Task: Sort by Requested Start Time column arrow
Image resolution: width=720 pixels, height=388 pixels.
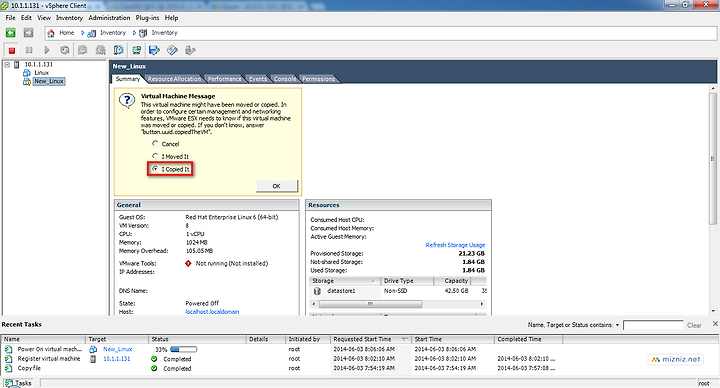Action: [x=405, y=339]
